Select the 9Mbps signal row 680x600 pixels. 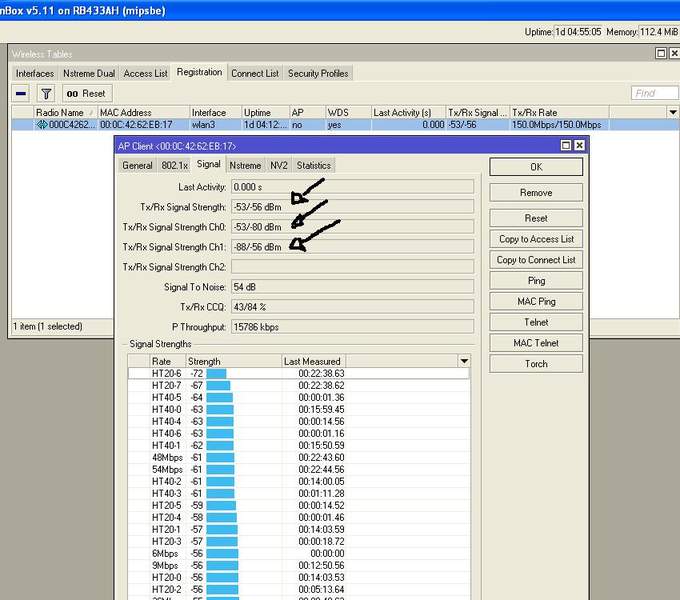coord(299,565)
